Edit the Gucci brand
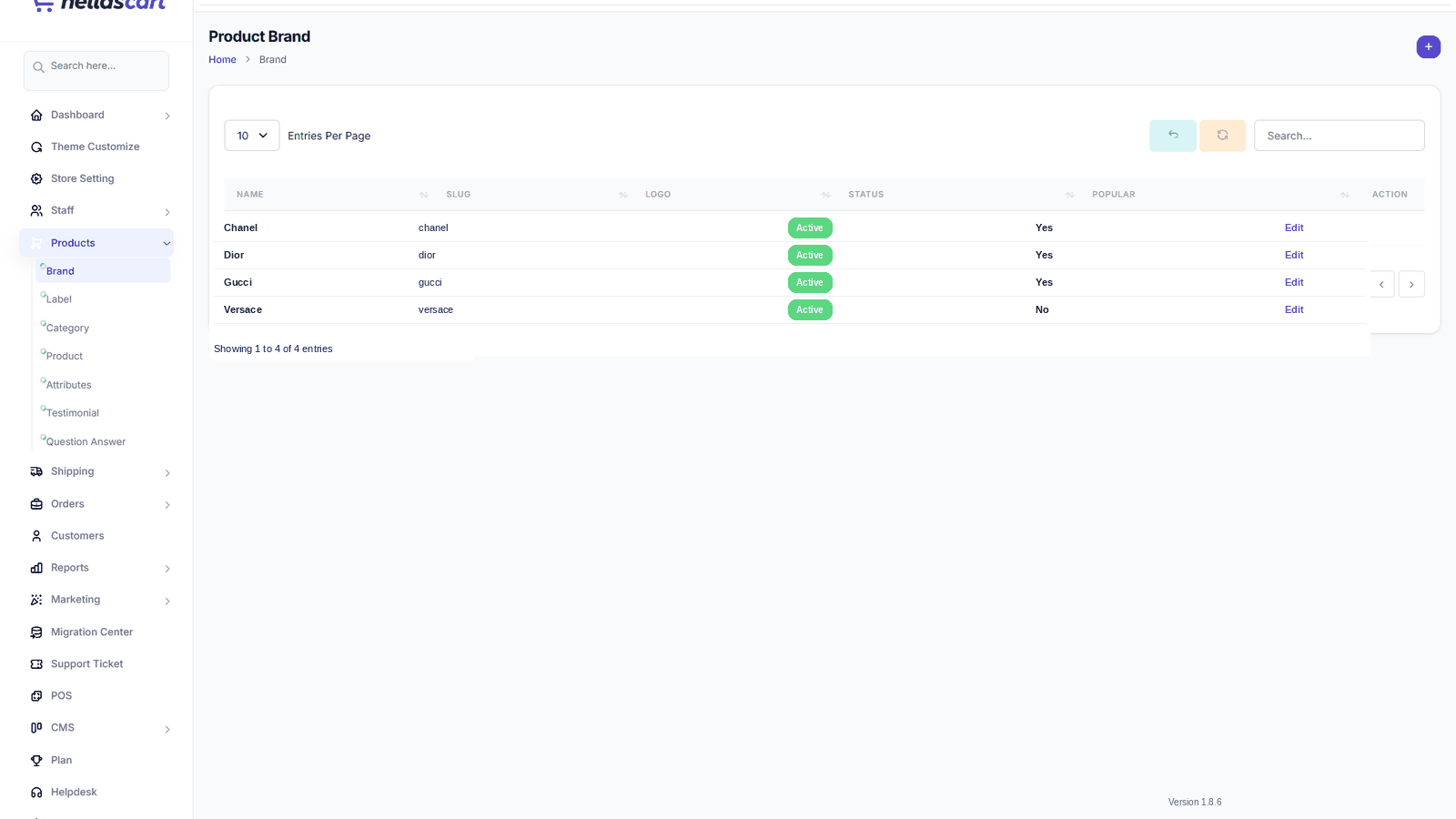This screenshot has height=819, width=1456. pyautogui.click(x=1294, y=282)
